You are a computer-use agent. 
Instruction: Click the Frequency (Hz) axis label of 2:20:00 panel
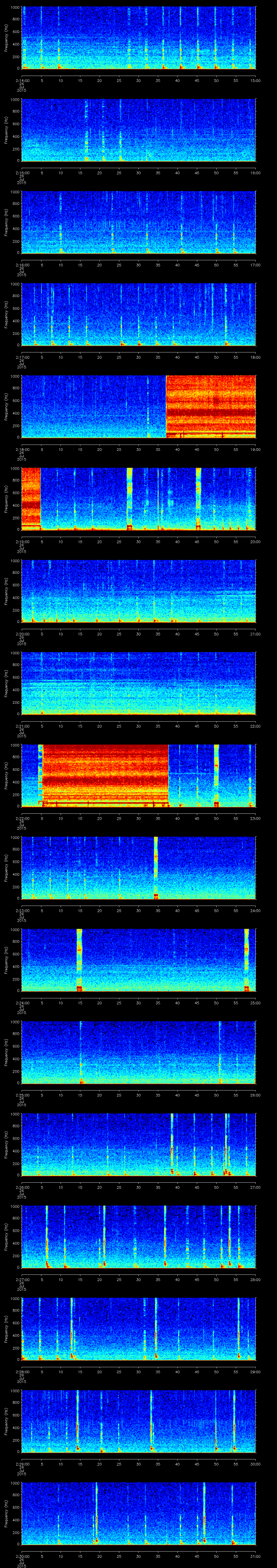6,591
